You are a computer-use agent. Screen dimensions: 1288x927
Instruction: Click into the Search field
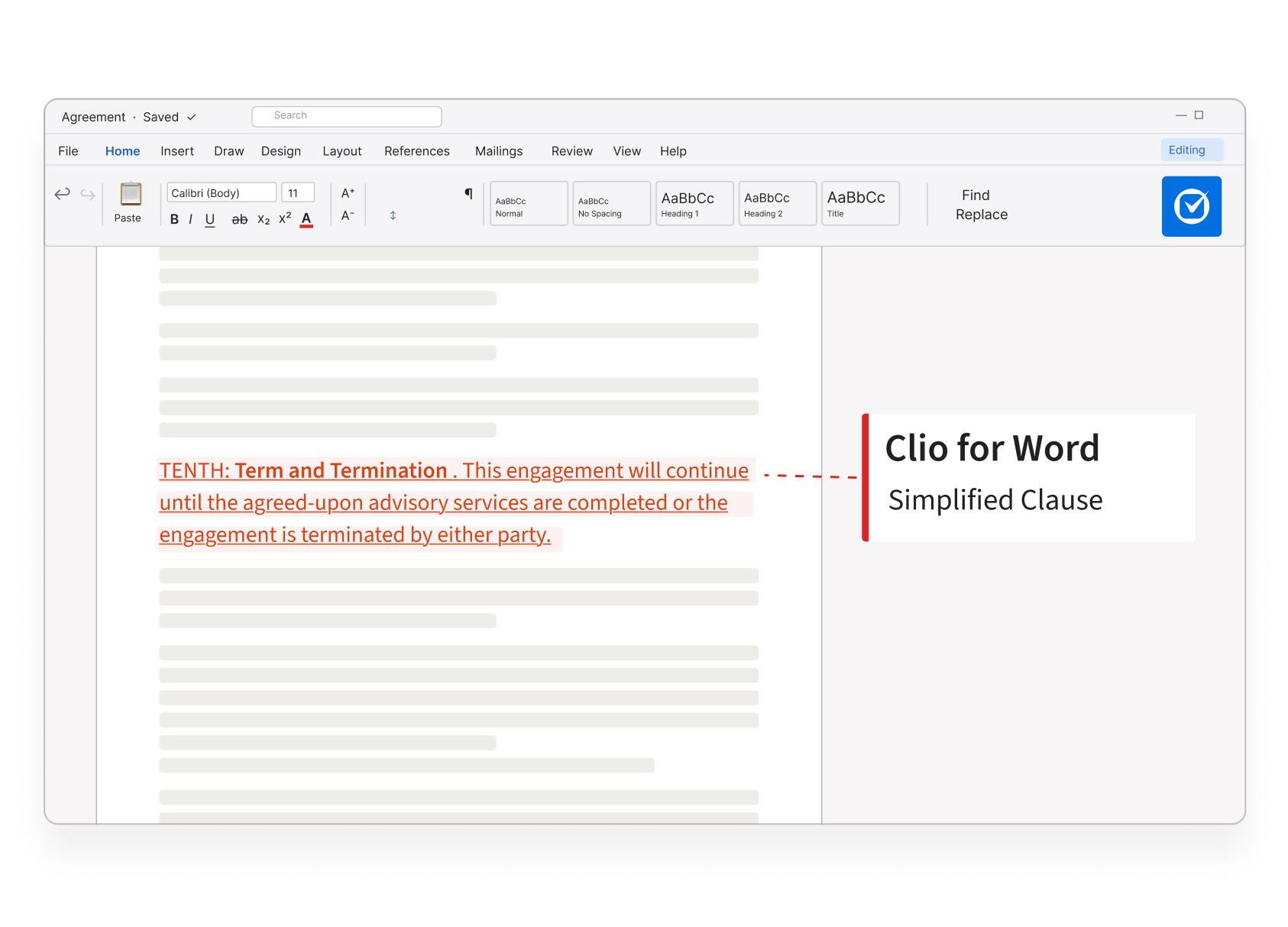pyautogui.click(x=347, y=116)
